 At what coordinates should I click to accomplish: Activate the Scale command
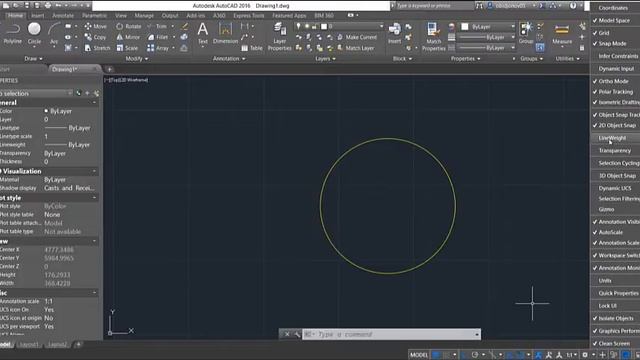point(127,48)
